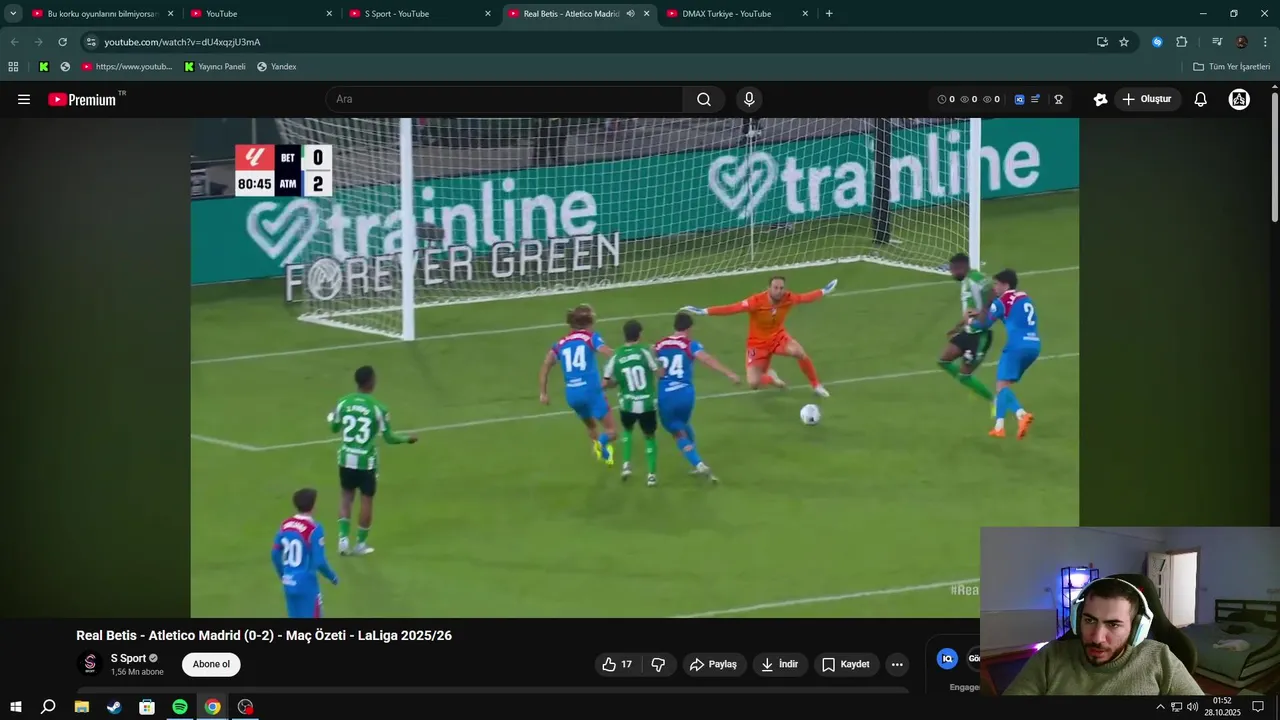Open the S Sport channel name link

pos(128,658)
